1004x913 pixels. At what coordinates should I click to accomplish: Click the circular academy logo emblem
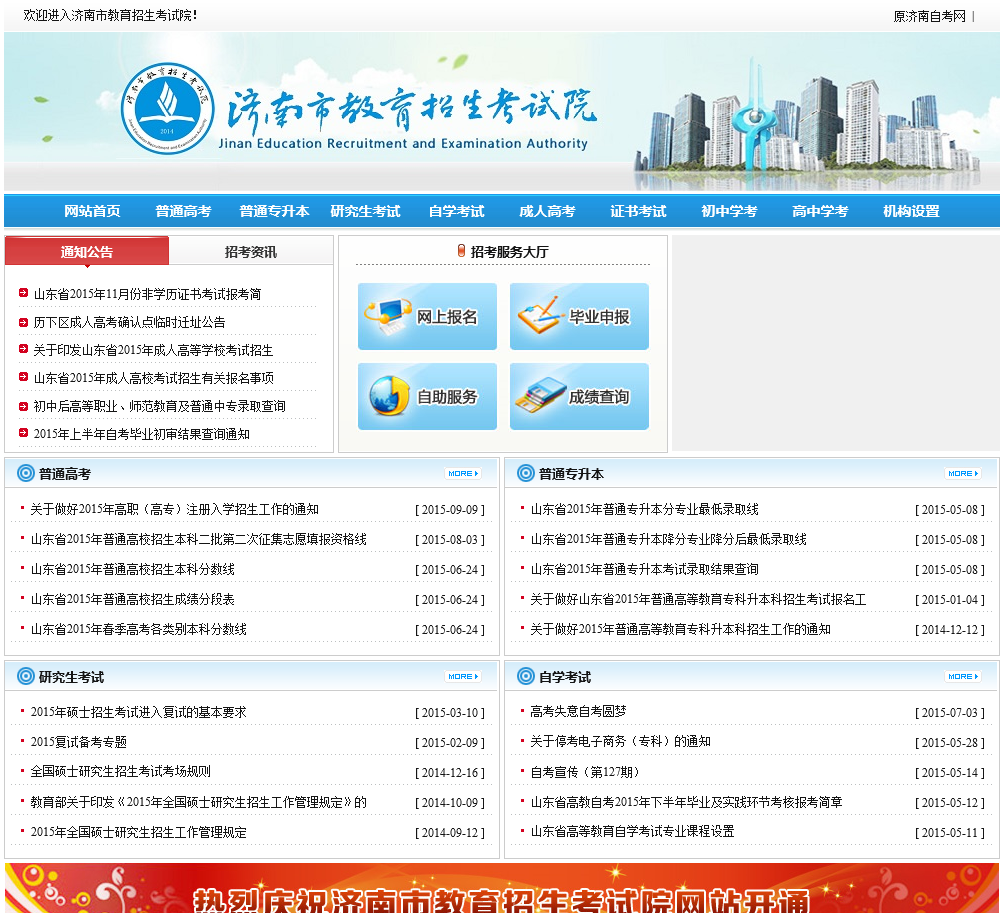tap(168, 108)
